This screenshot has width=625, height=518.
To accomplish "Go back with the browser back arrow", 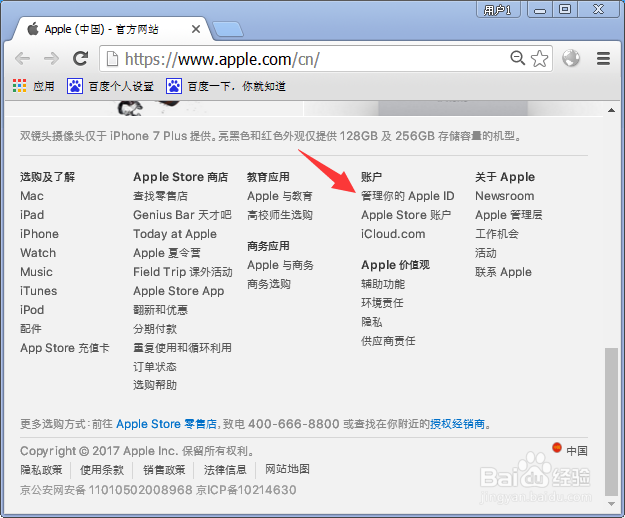I will tap(23, 59).
